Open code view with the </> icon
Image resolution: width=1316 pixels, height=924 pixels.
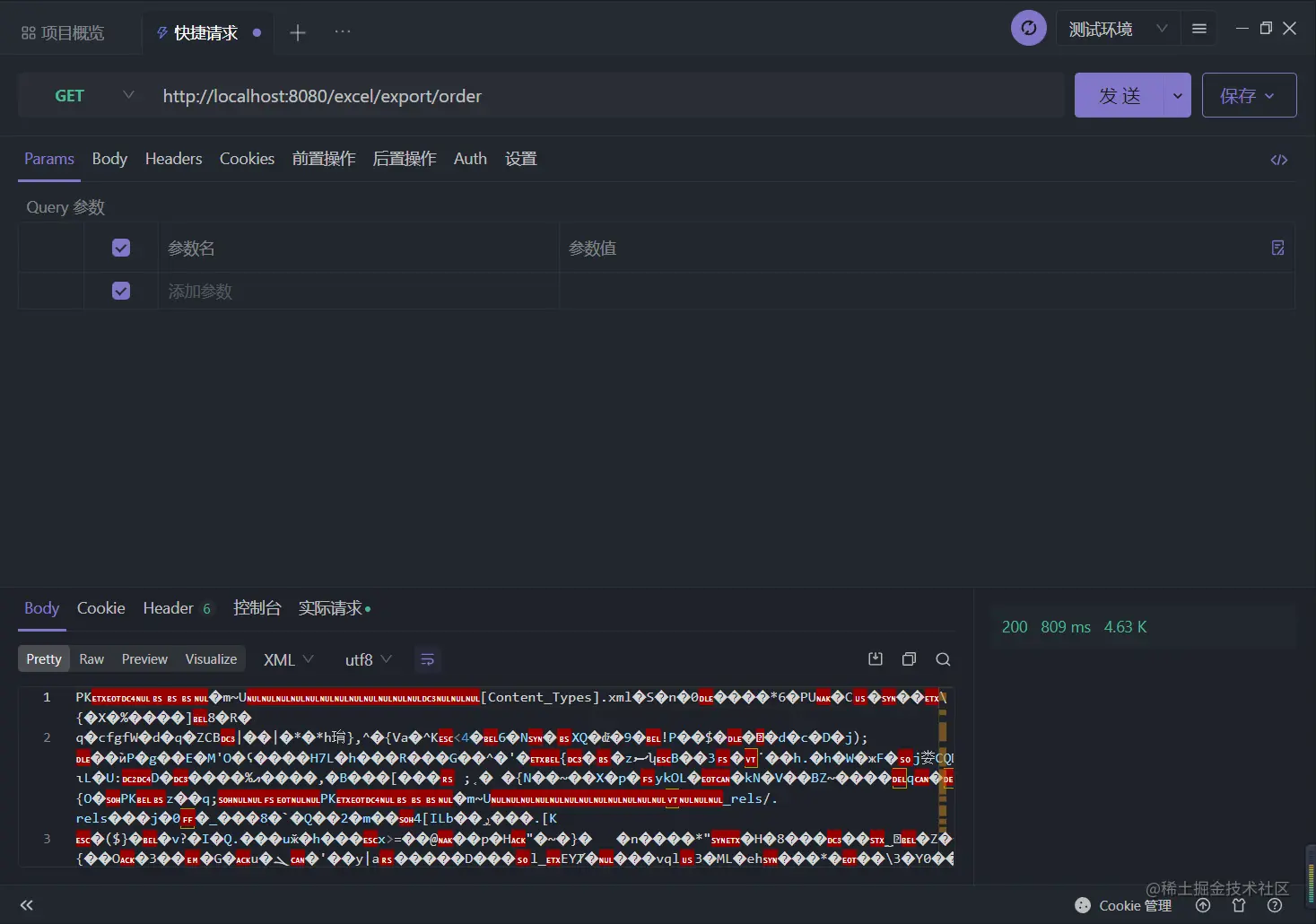click(1278, 159)
